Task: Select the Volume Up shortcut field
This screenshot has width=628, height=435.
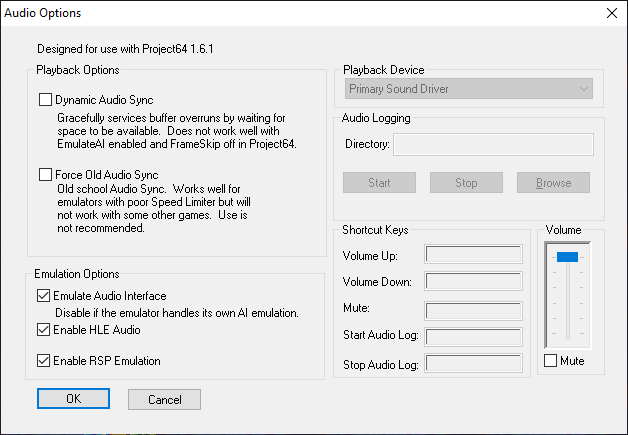Action: click(x=473, y=255)
